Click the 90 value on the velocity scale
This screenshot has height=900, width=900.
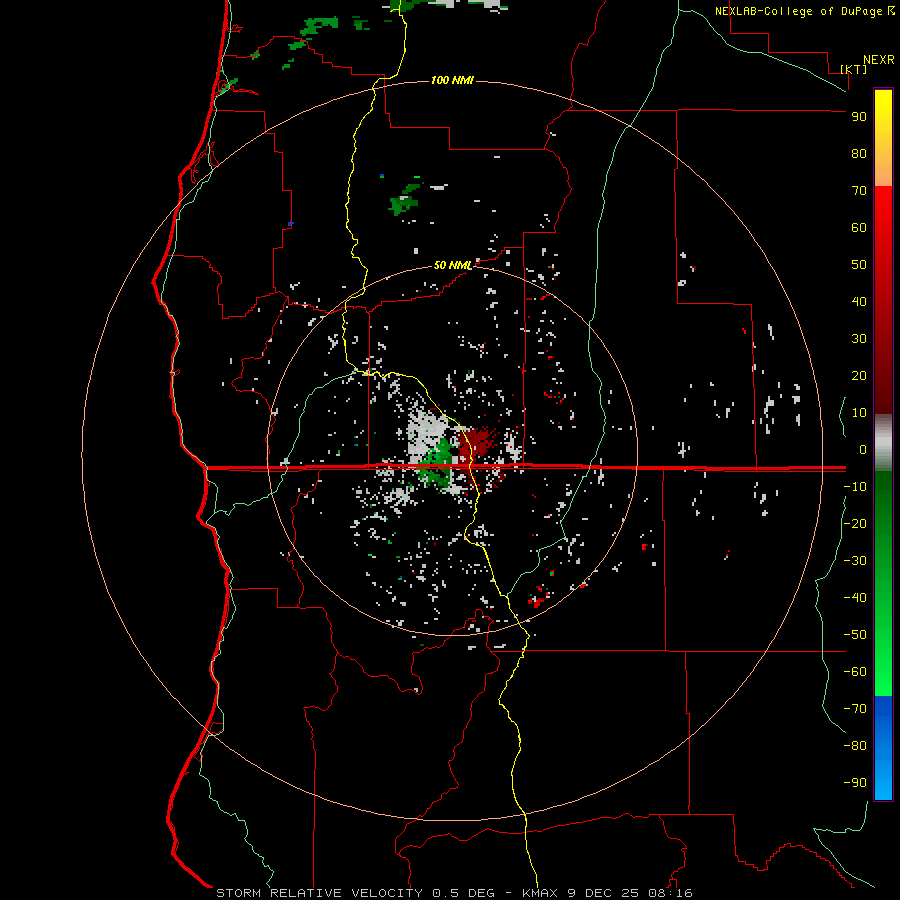coord(859,117)
